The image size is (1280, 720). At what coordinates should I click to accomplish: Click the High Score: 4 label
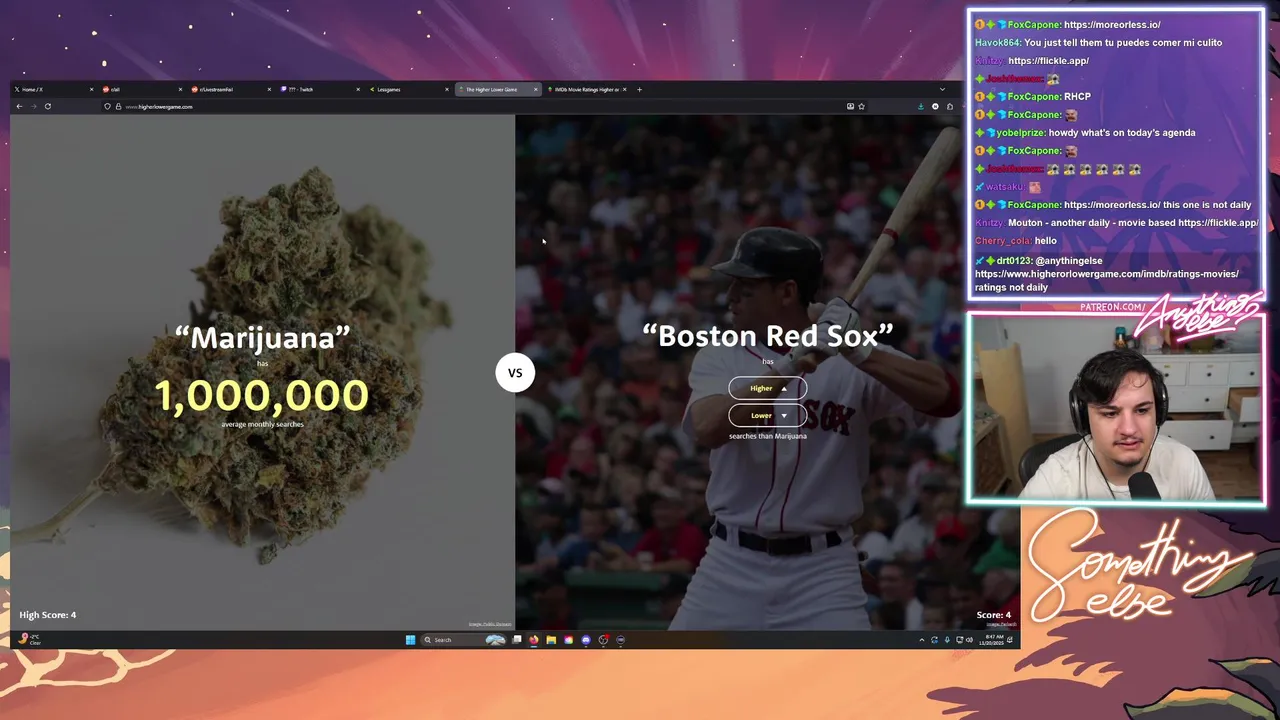(48, 615)
